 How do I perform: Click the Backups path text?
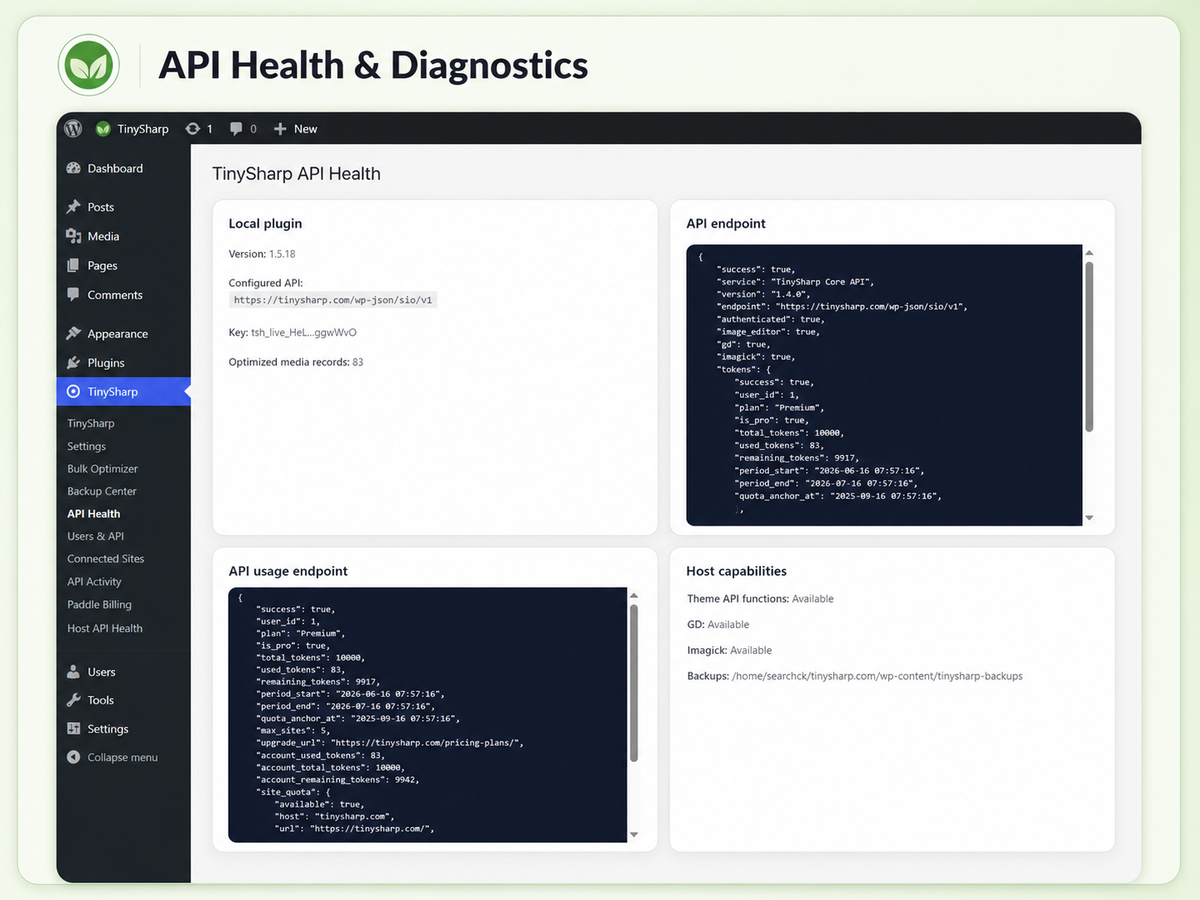click(877, 677)
